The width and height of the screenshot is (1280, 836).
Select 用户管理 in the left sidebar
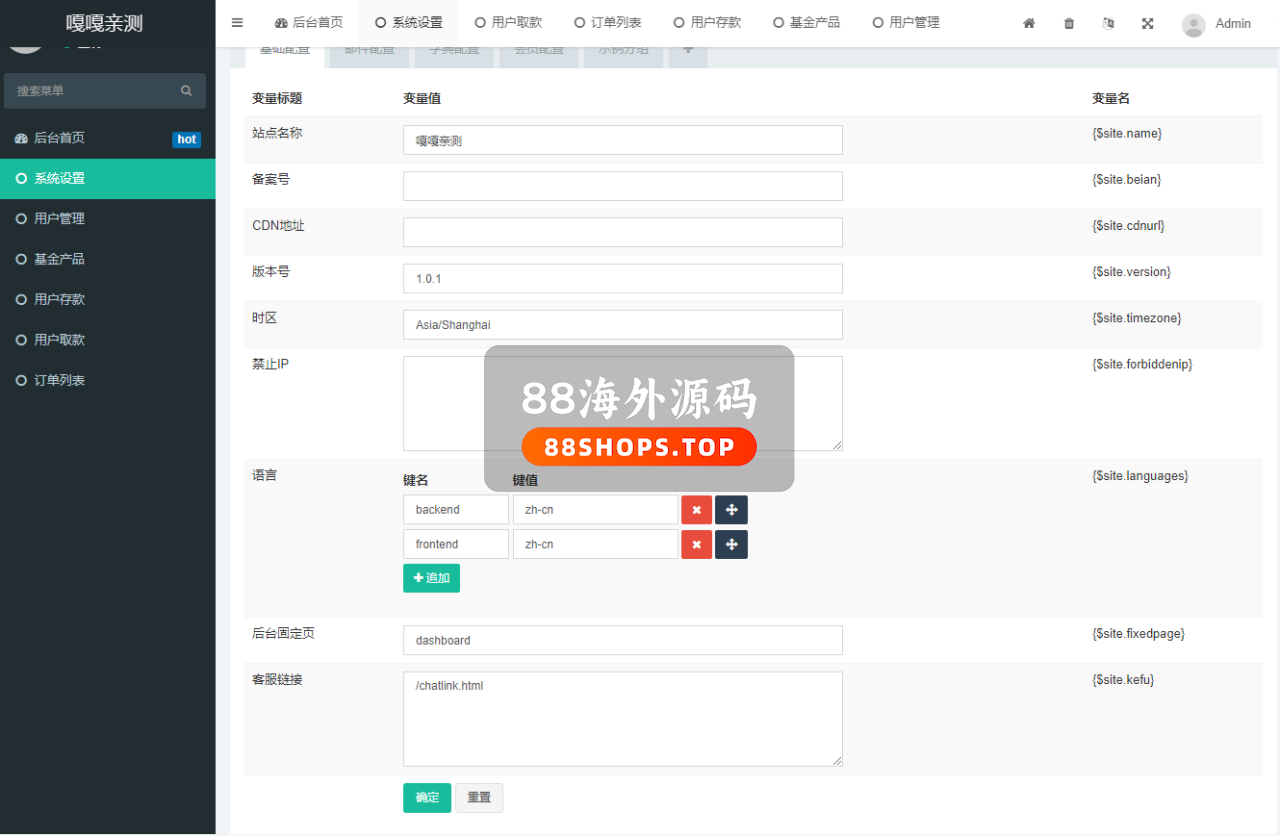click(x=59, y=219)
